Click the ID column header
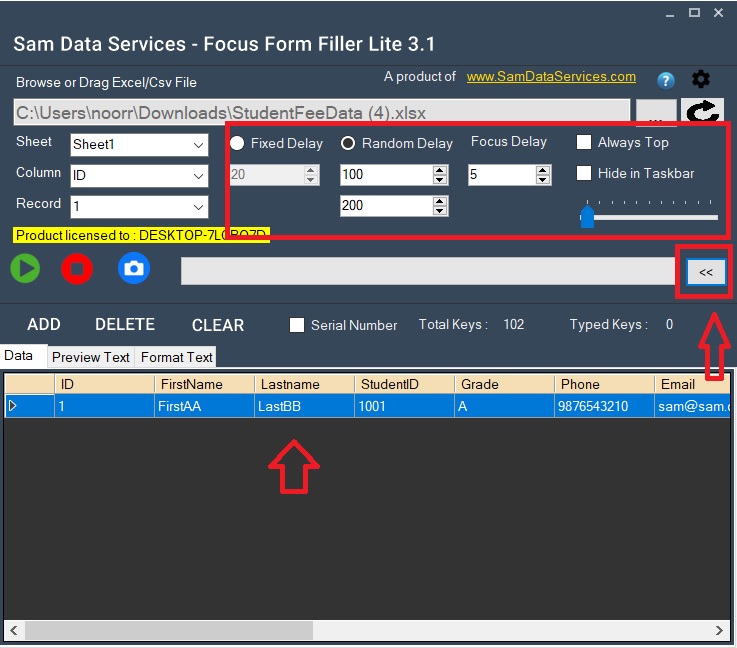 (104, 384)
